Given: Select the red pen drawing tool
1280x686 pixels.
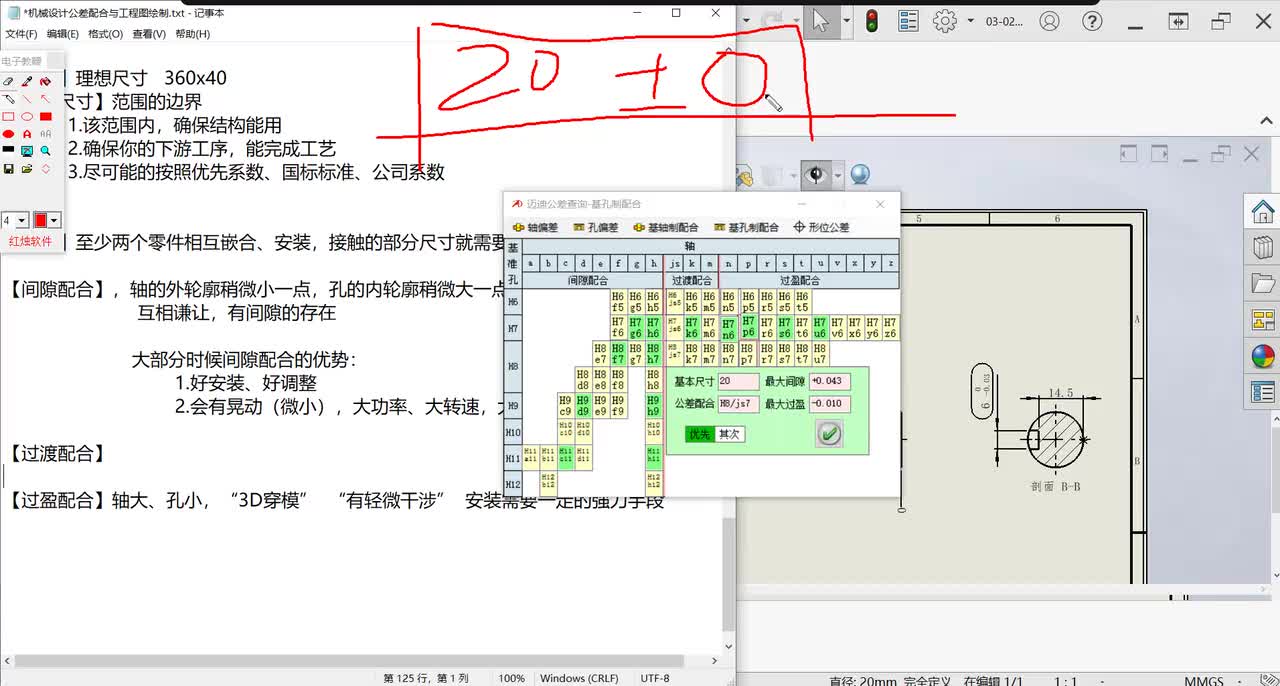Looking at the screenshot, I should pyautogui.click(x=27, y=81).
